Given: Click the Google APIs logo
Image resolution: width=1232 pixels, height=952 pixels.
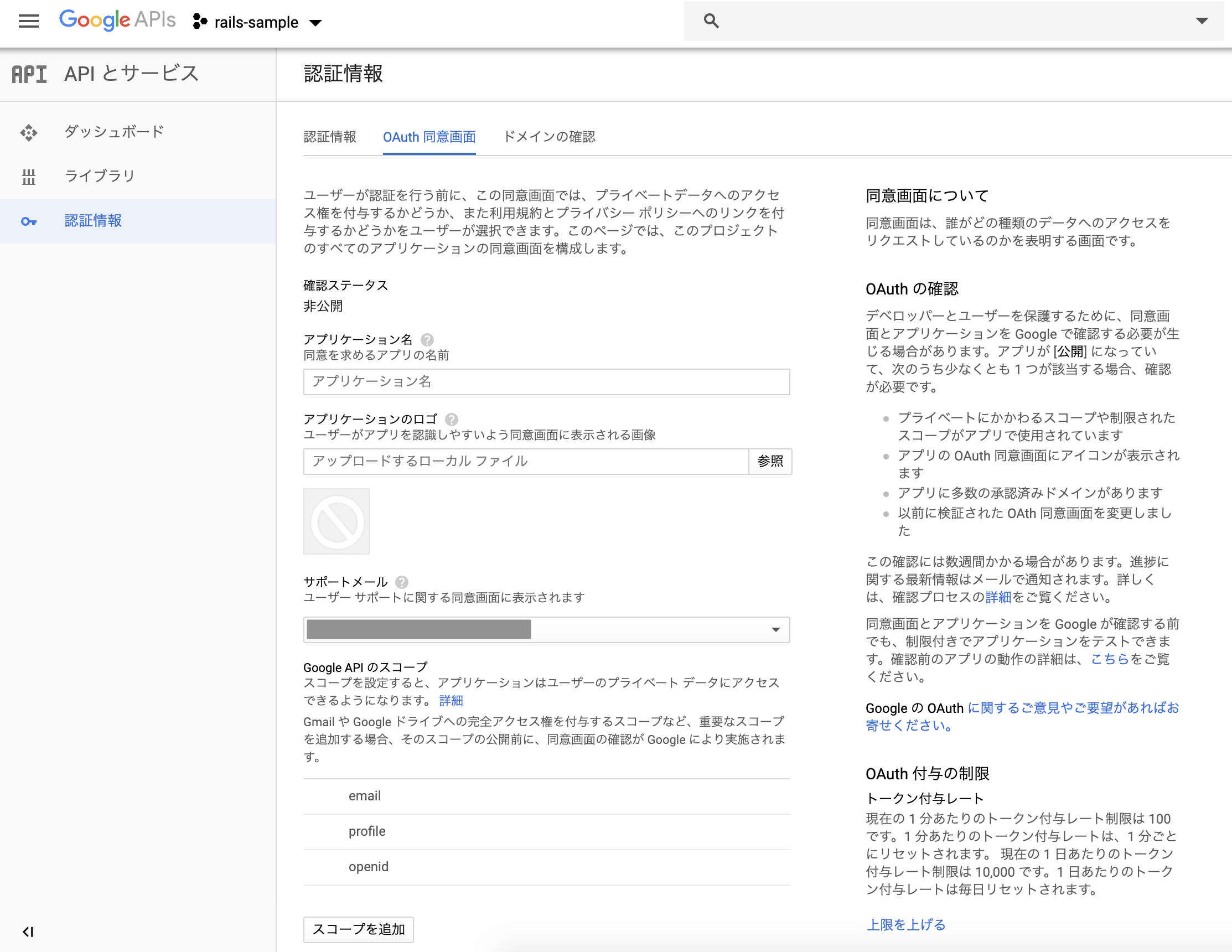Looking at the screenshot, I should pos(117,20).
